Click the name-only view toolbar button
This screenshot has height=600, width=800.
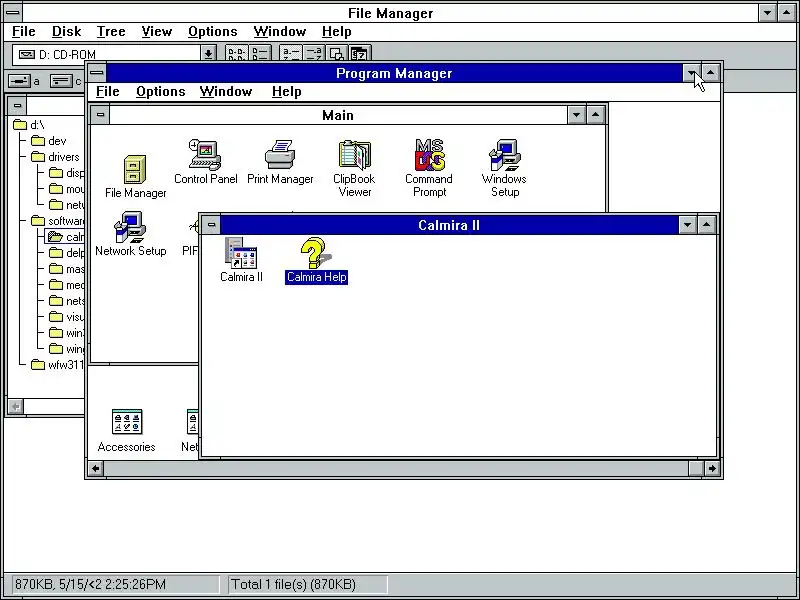click(x=237, y=54)
